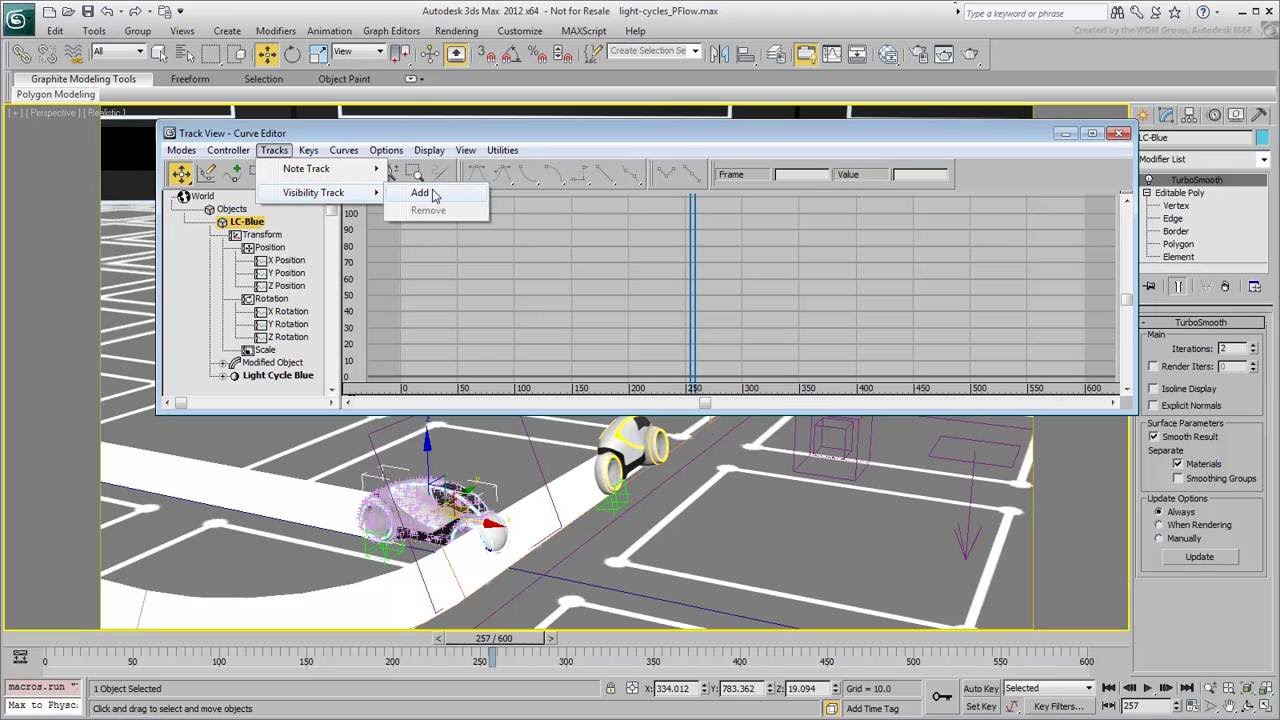
Task: Toggle Selection Lock padlock icon
Action: coord(610,688)
